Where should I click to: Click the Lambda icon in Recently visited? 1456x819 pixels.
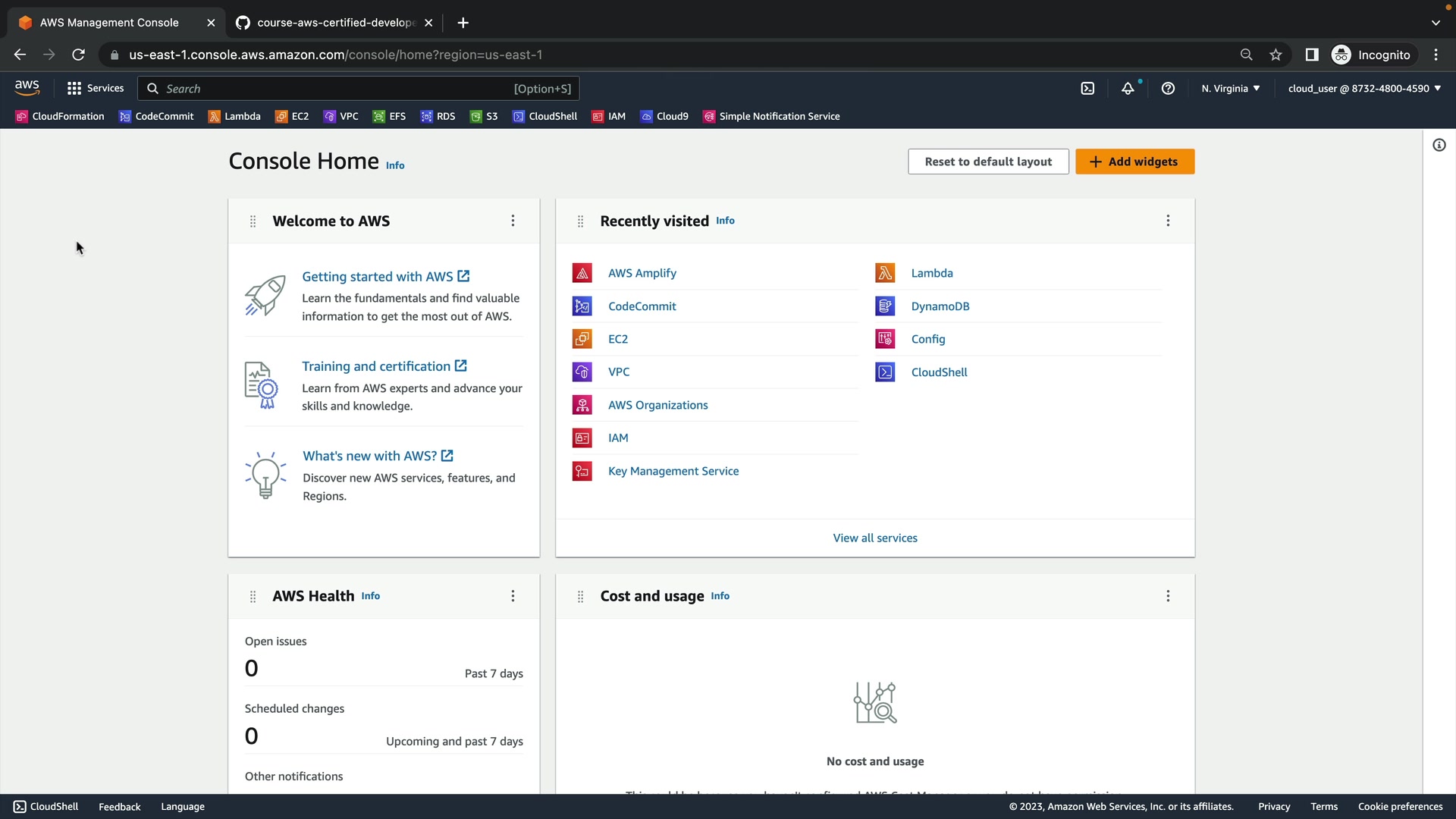(885, 273)
